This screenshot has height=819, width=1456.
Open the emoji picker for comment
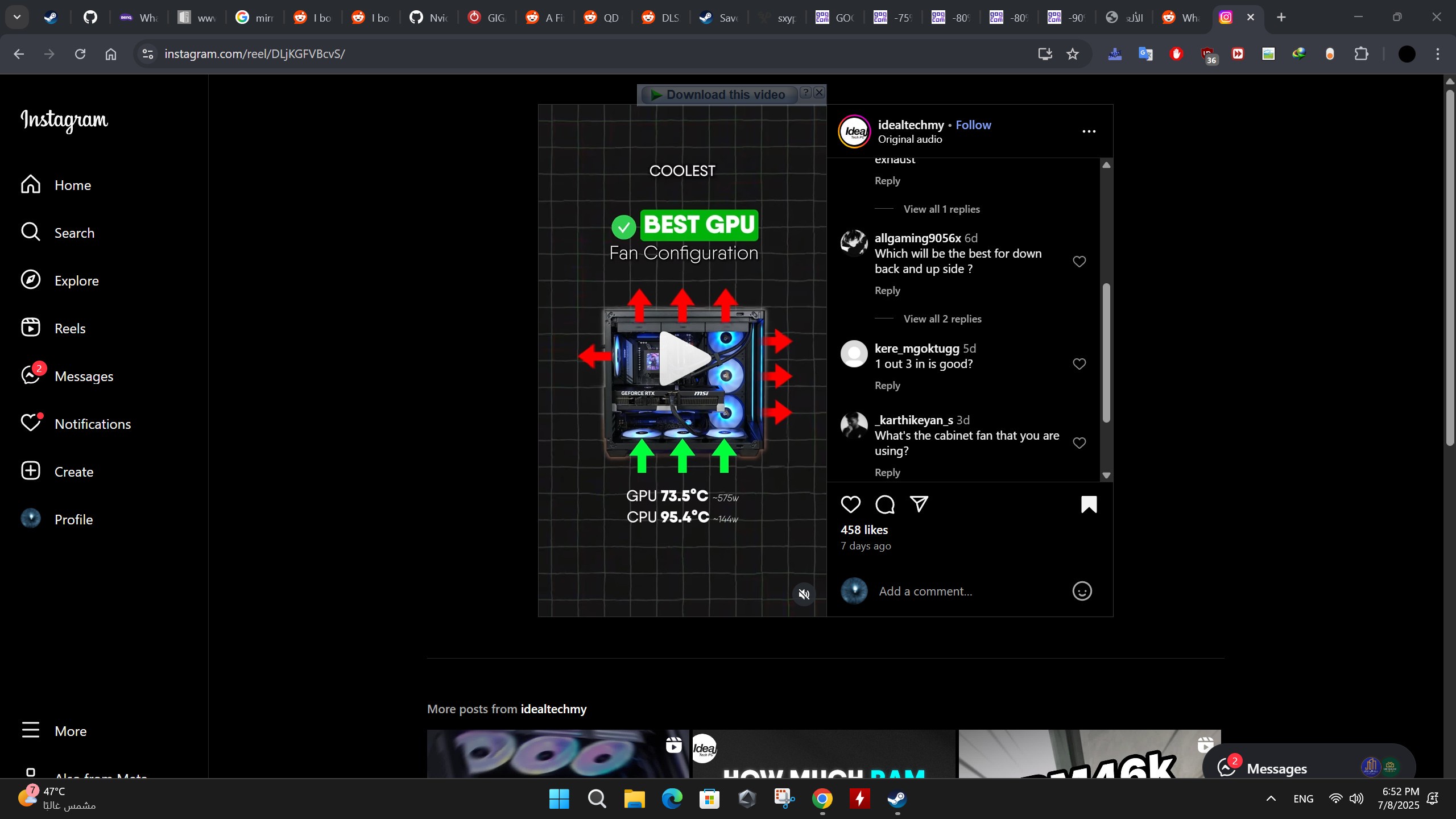tap(1081, 591)
